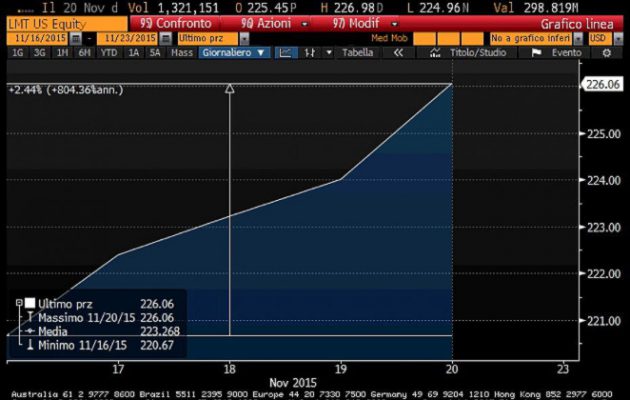Open the Giornaliero period dropdown
Viewport: 630px width, 400px height.
[x=232, y=52]
